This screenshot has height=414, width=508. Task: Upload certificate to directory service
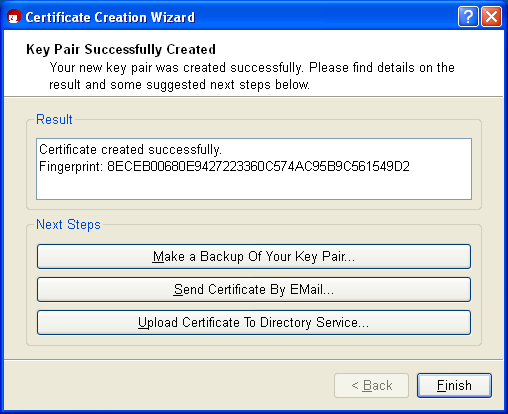(x=254, y=322)
